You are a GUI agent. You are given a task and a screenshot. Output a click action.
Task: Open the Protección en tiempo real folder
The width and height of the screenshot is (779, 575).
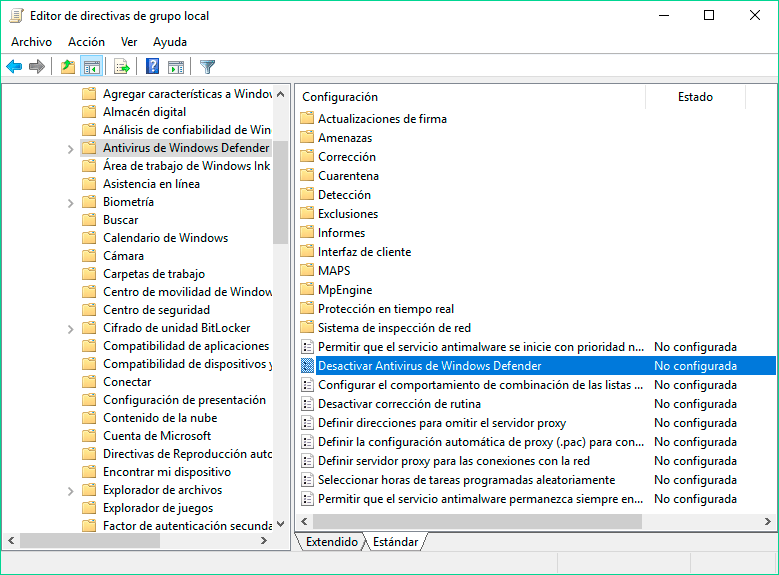click(x=386, y=309)
